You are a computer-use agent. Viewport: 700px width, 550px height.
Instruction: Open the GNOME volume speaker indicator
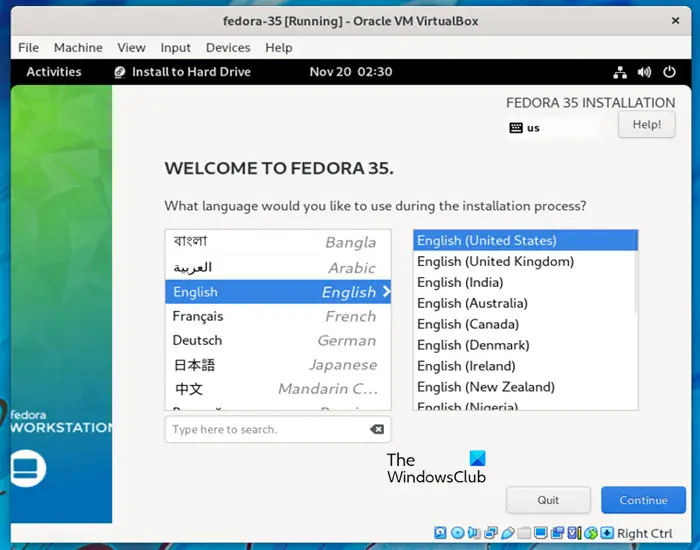tap(644, 72)
